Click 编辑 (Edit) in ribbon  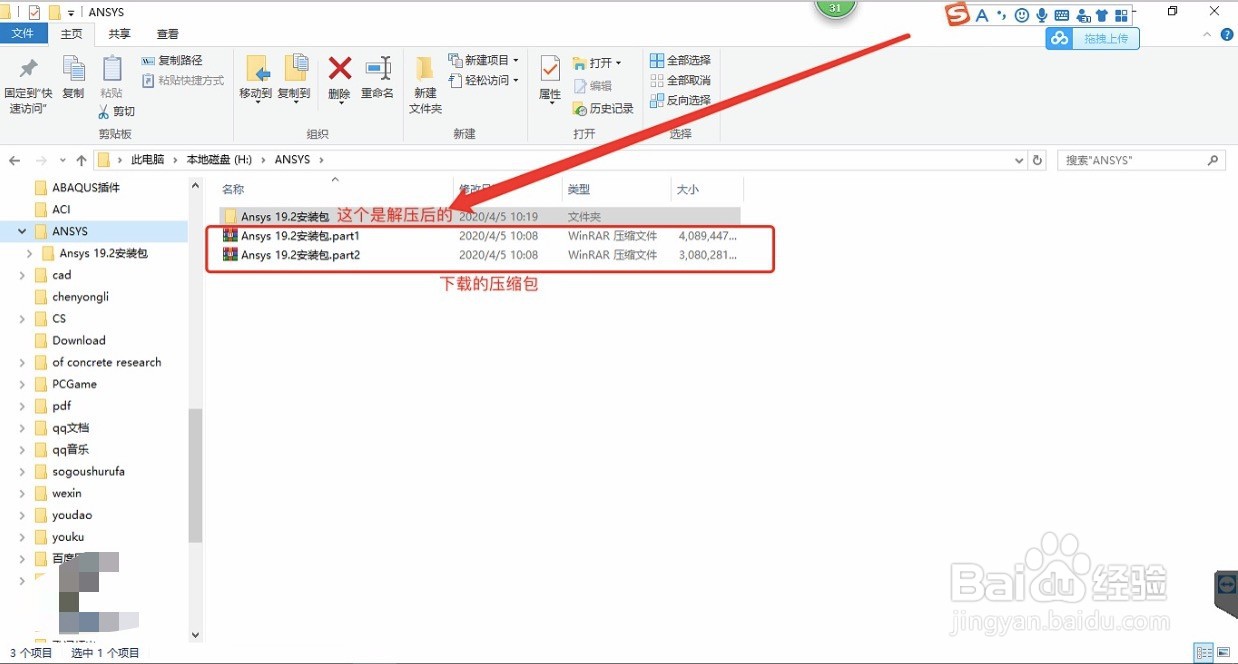click(593, 86)
